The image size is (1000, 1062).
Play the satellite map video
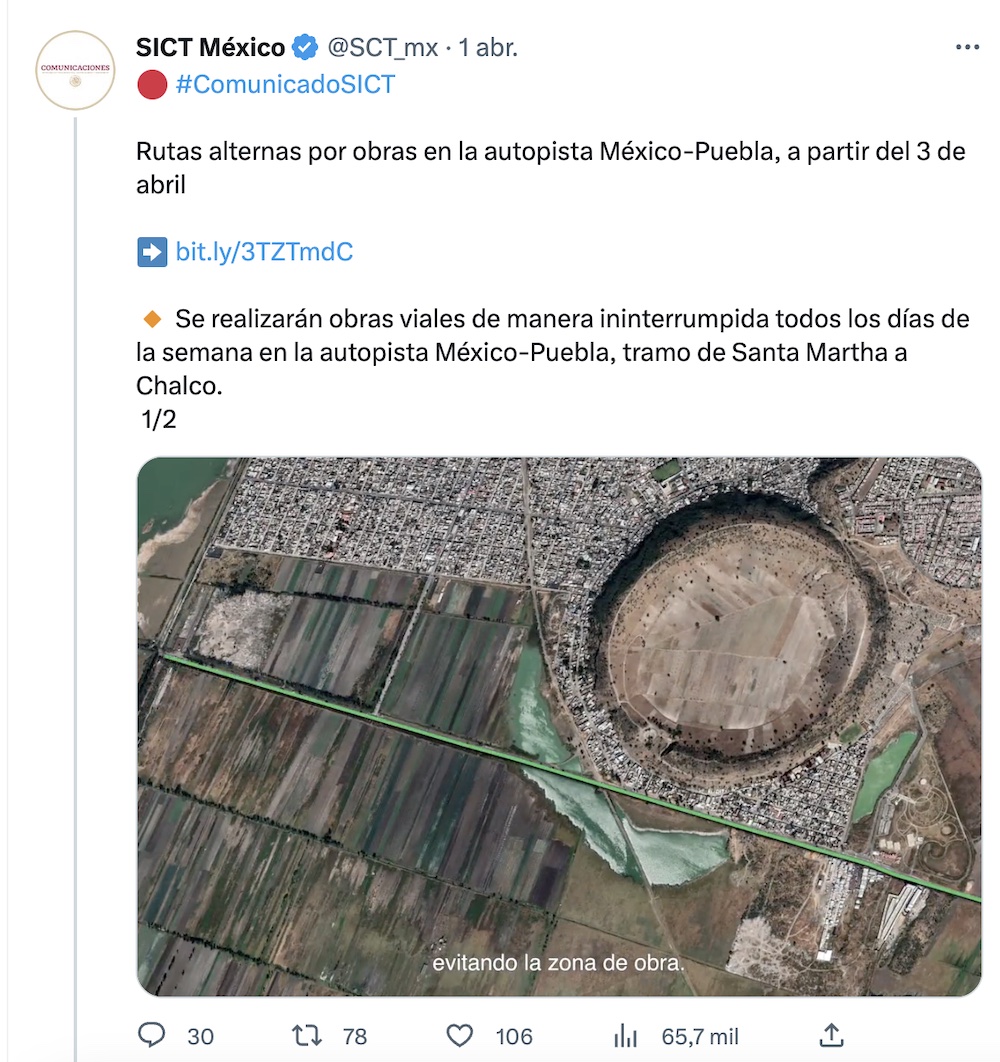click(x=559, y=727)
